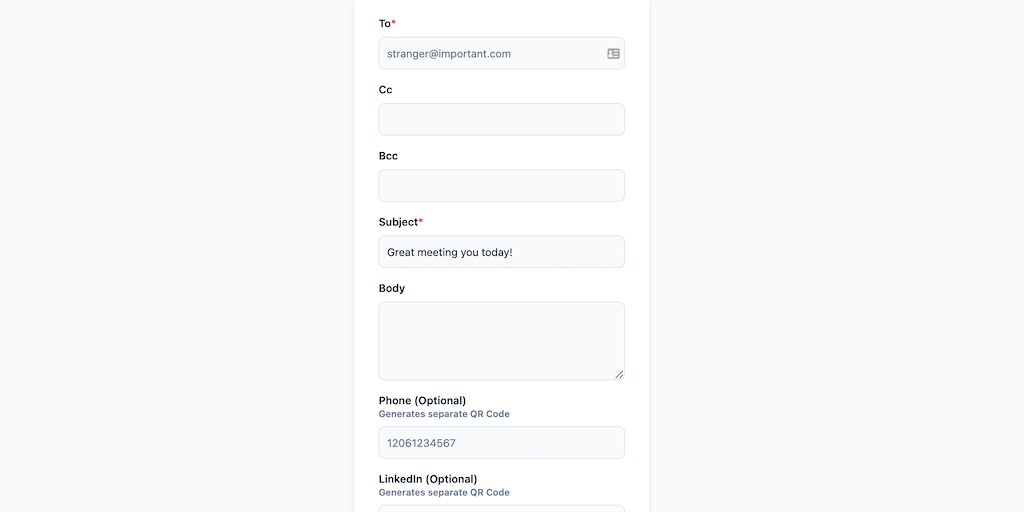This screenshot has height=512, width=1024.
Task: Focus the LinkedIn input at the bottom edge
Action: coord(501,508)
